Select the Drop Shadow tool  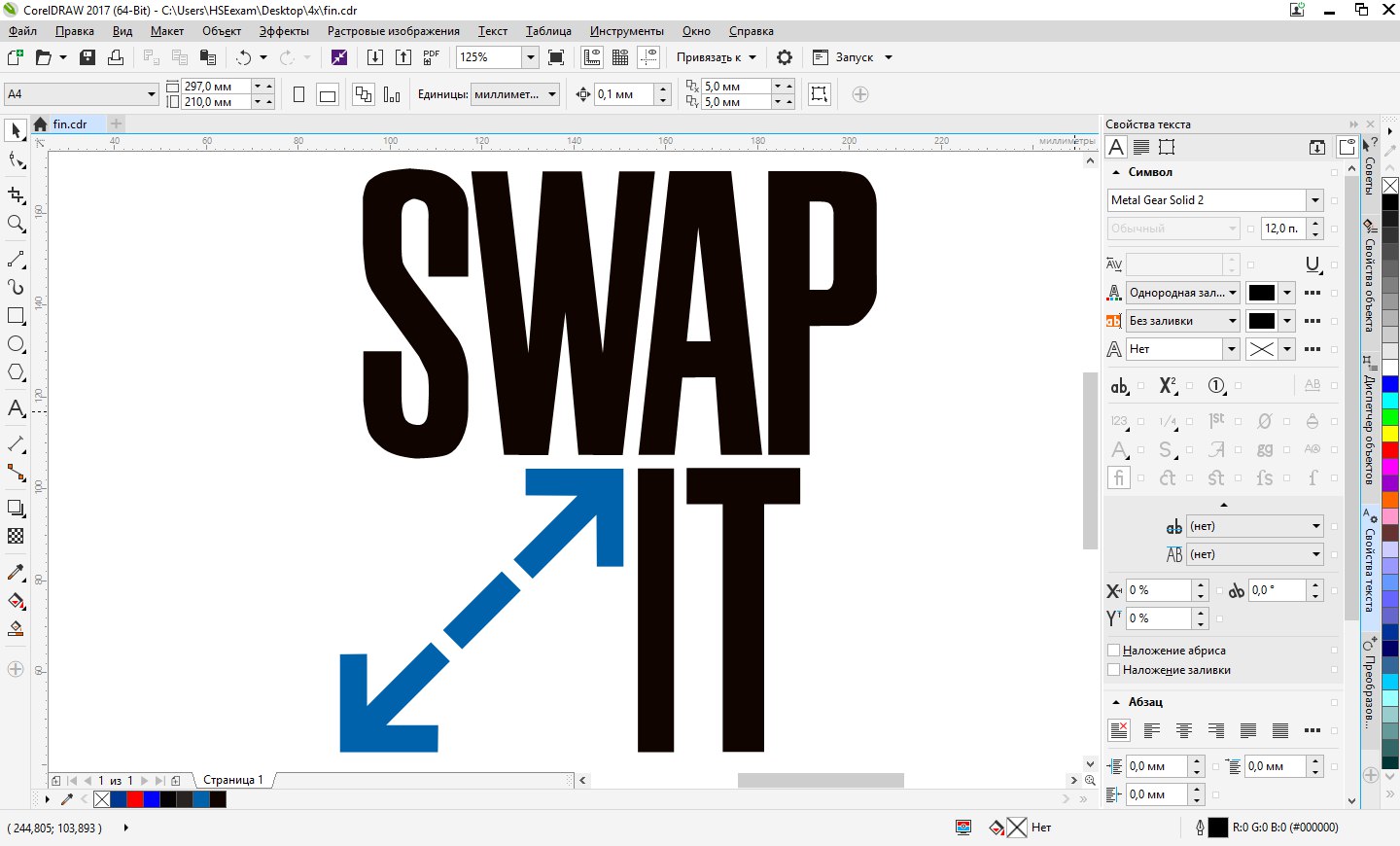(16, 508)
